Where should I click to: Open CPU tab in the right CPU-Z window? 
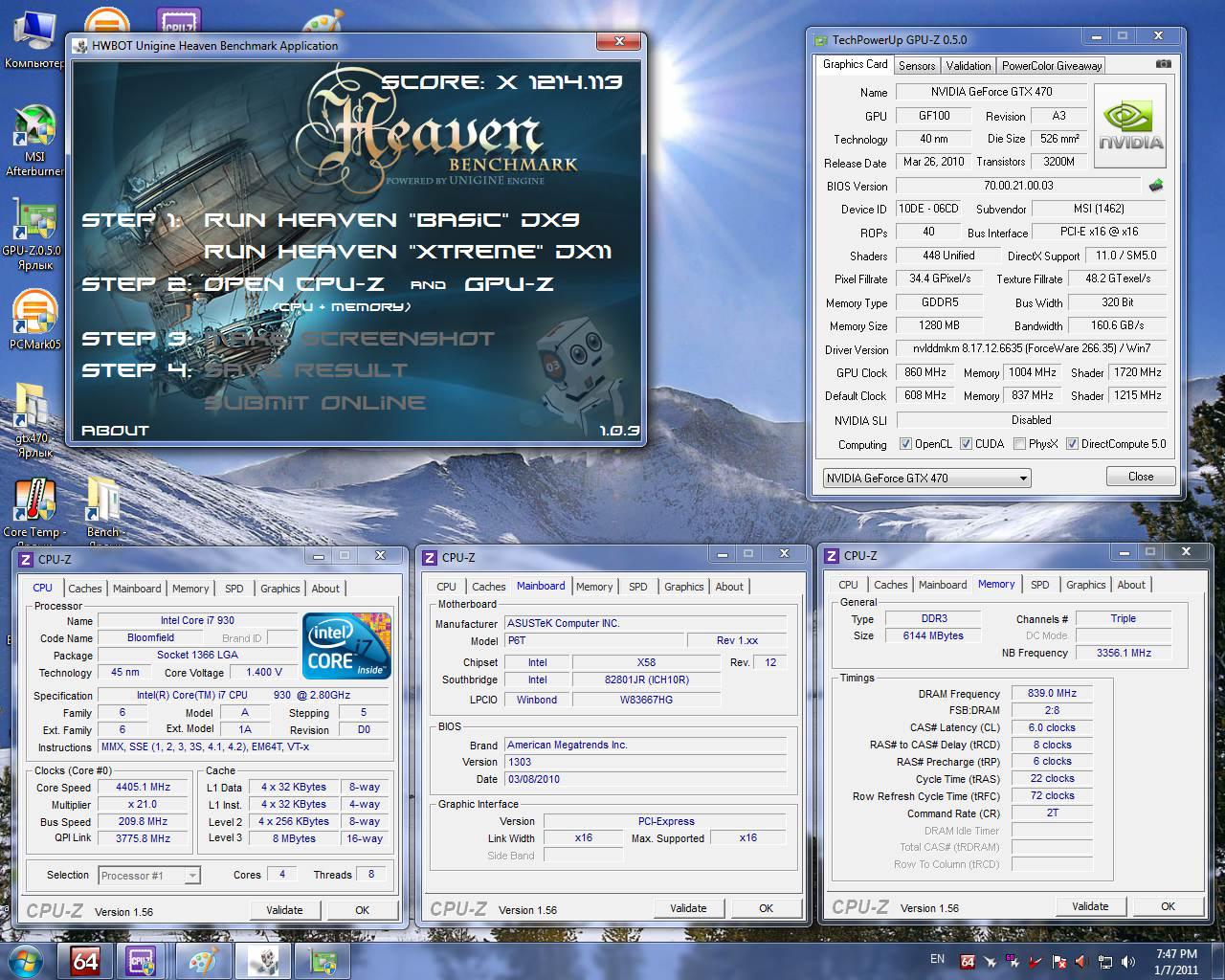click(x=848, y=585)
